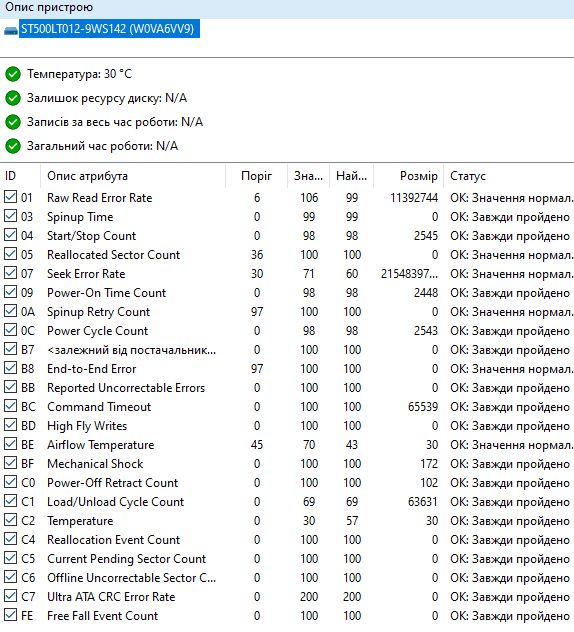Screen dimensions: 574x632
Task: Click the Command Timeout raw value 65539
Action: click(x=423, y=407)
